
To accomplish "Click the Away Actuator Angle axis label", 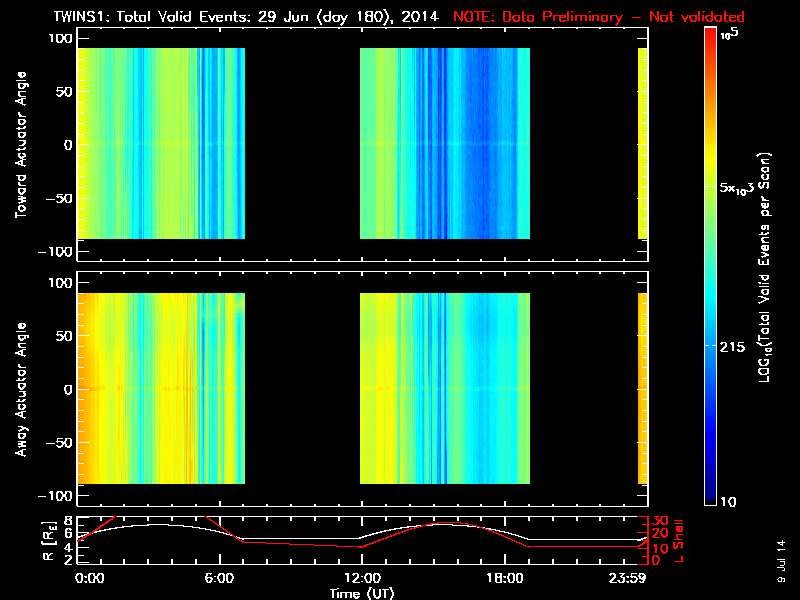I will click(x=20, y=389).
